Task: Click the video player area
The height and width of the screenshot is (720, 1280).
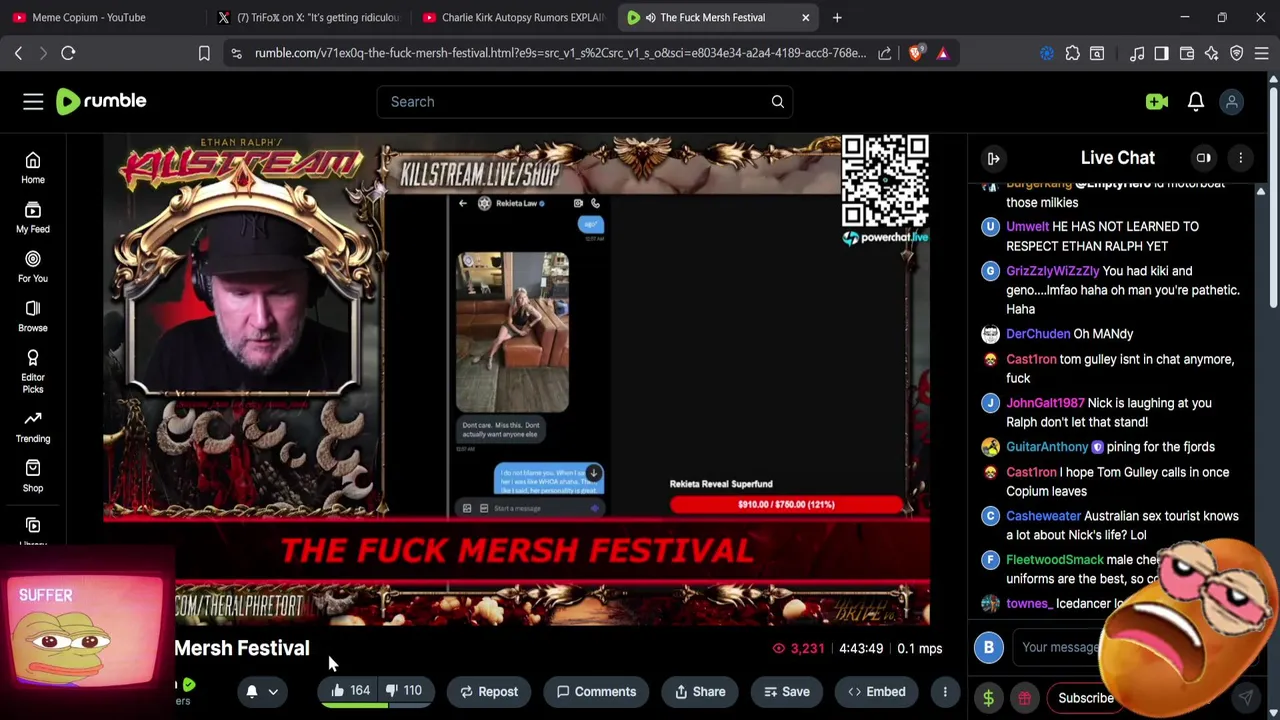Action: coord(516,380)
